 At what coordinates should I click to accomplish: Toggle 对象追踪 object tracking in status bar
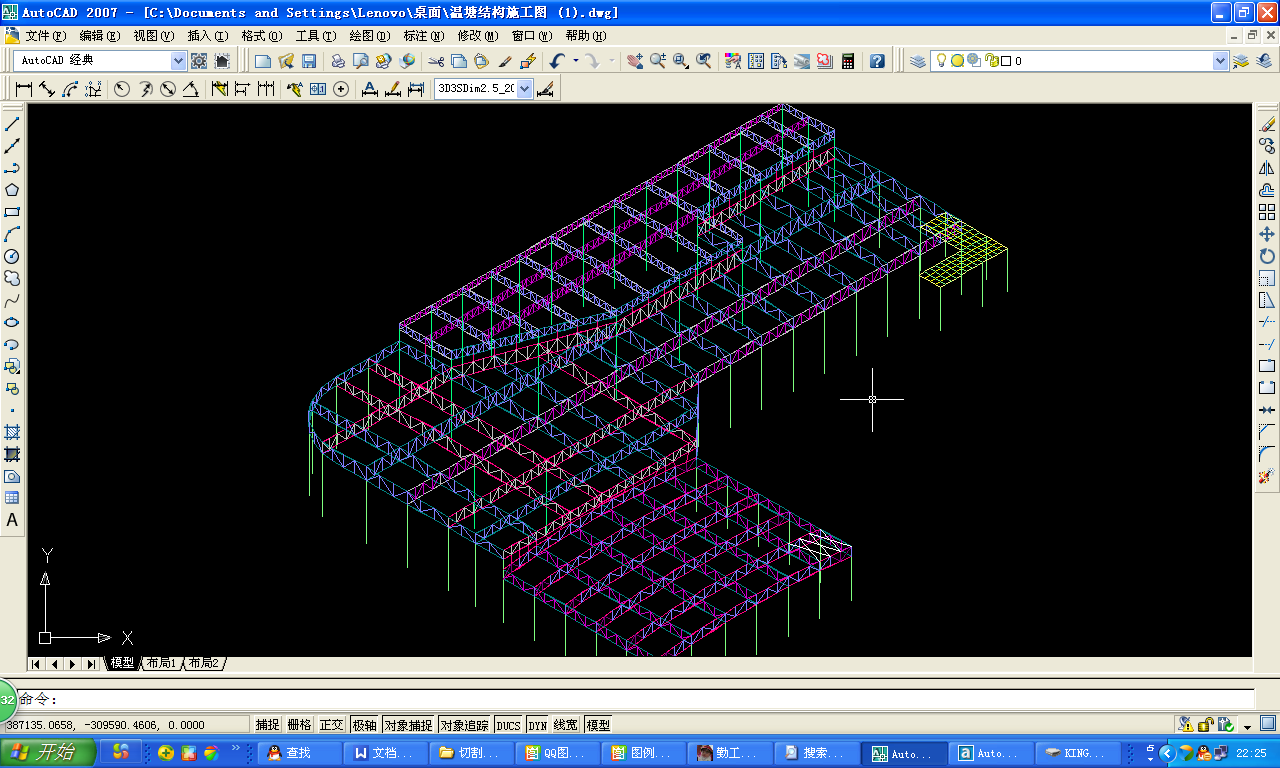click(465, 725)
